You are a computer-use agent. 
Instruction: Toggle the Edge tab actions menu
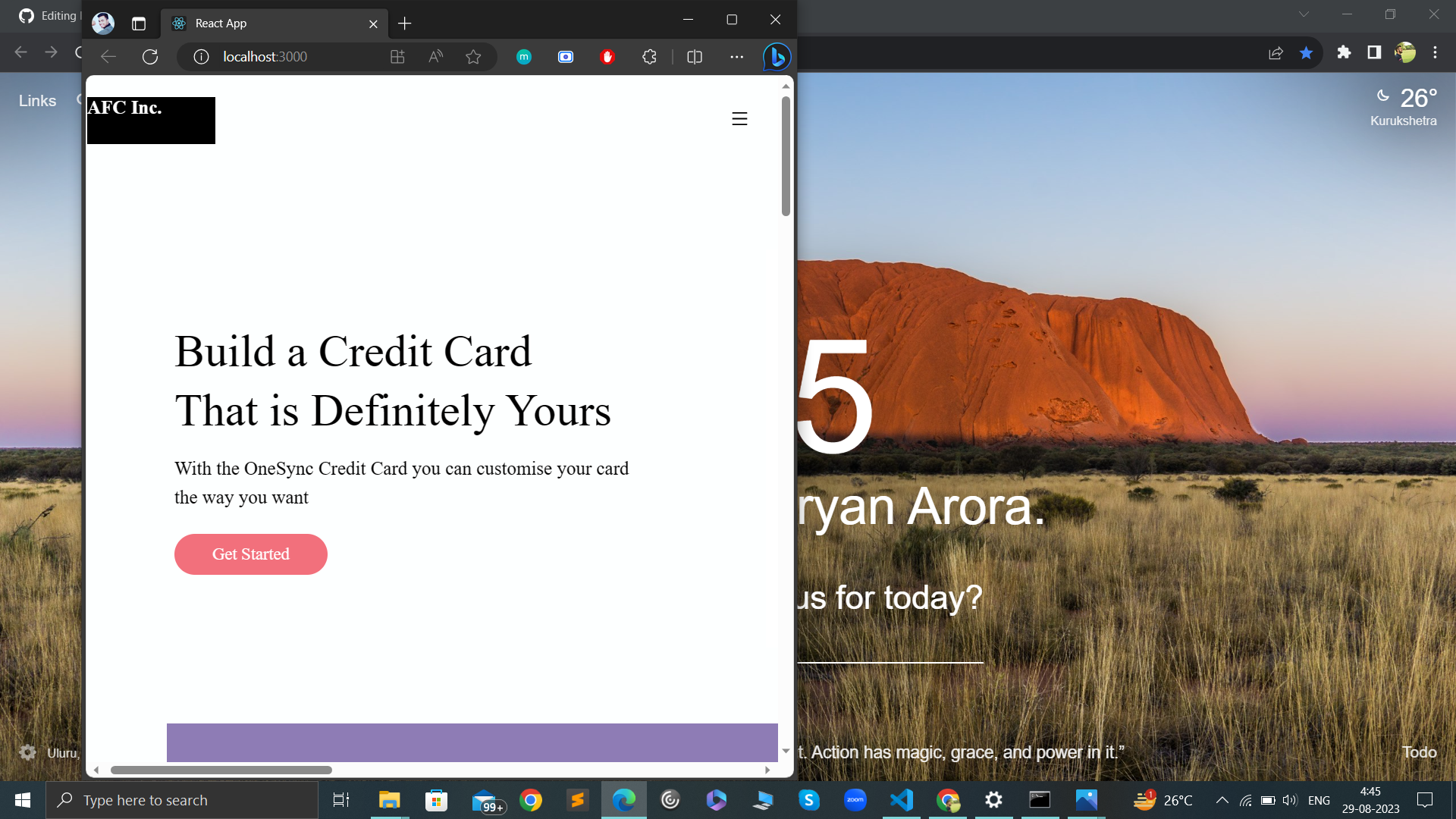coord(139,24)
